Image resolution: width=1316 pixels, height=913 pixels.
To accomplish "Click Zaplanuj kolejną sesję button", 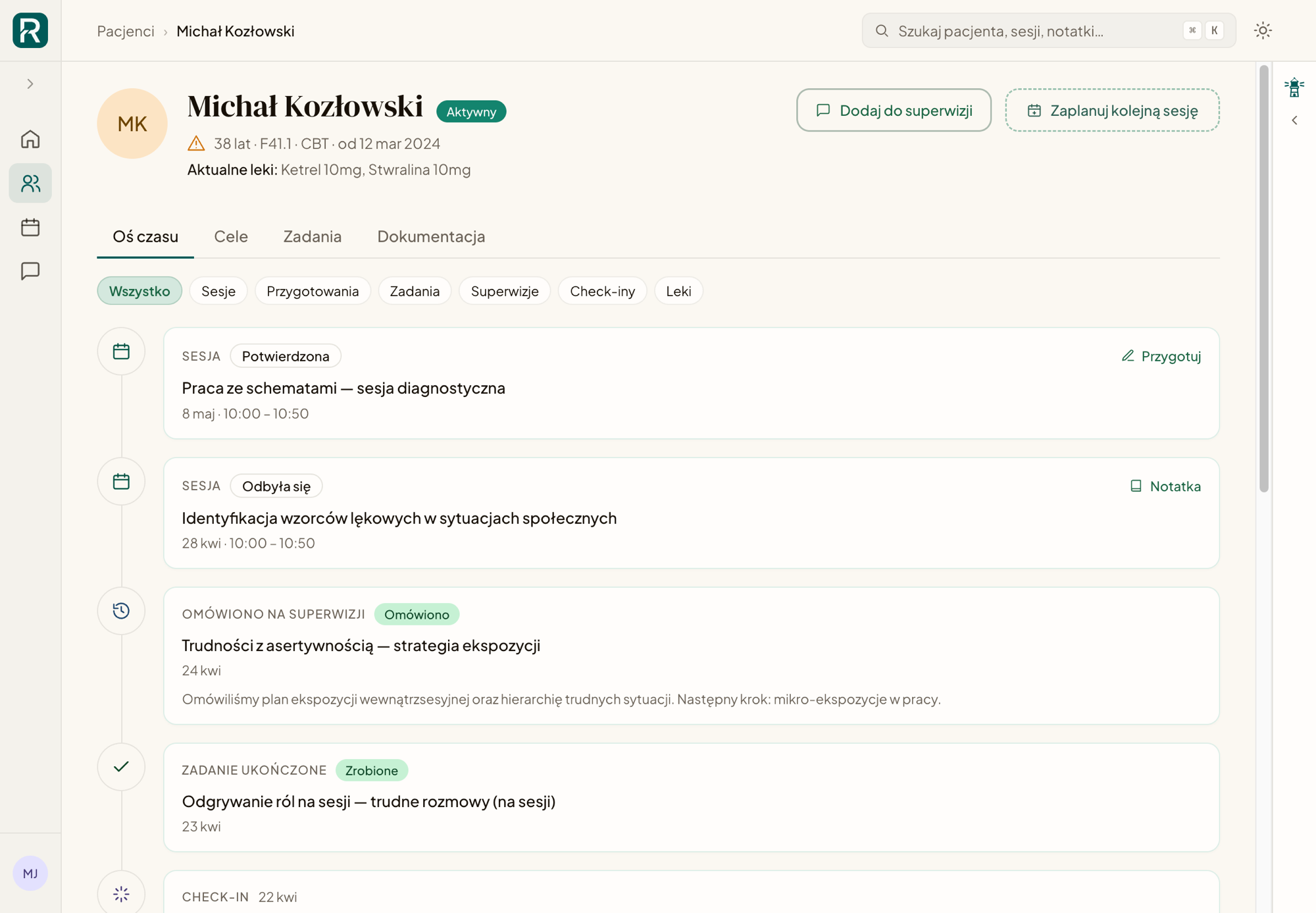I will click(1112, 110).
